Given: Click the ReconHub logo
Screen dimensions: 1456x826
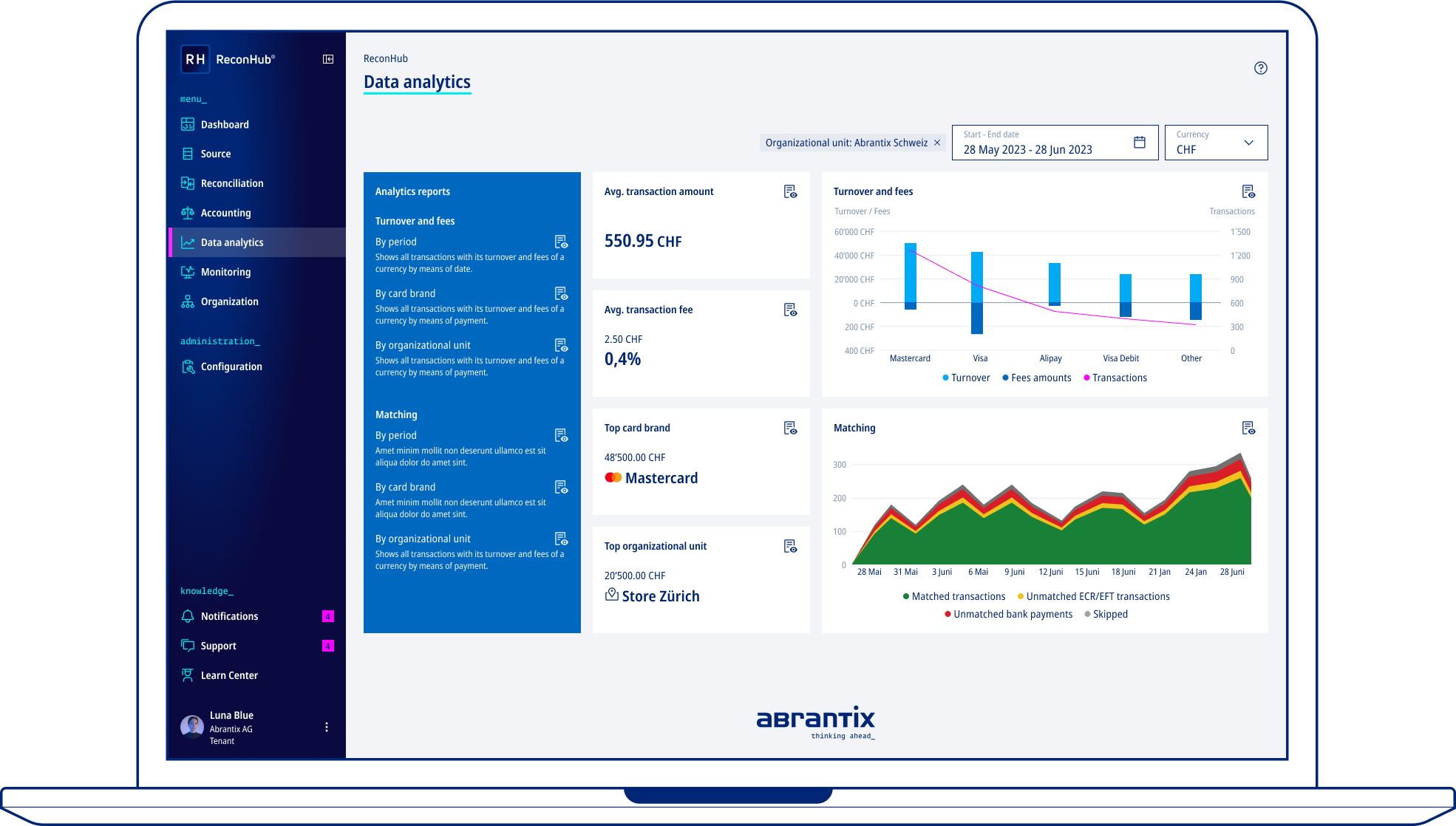Looking at the screenshot, I should coord(228,59).
